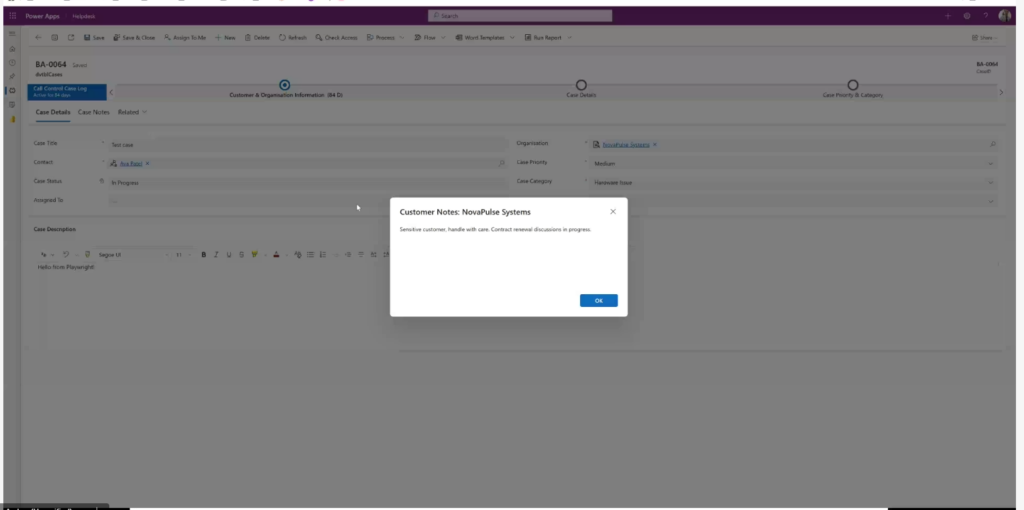1024x510 pixels.
Task: Insert bulleted list in editor
Action: [310, 255]
